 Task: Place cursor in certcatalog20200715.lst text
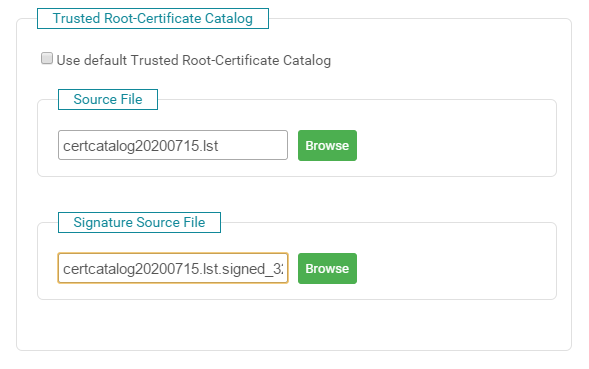click(140, 146)
